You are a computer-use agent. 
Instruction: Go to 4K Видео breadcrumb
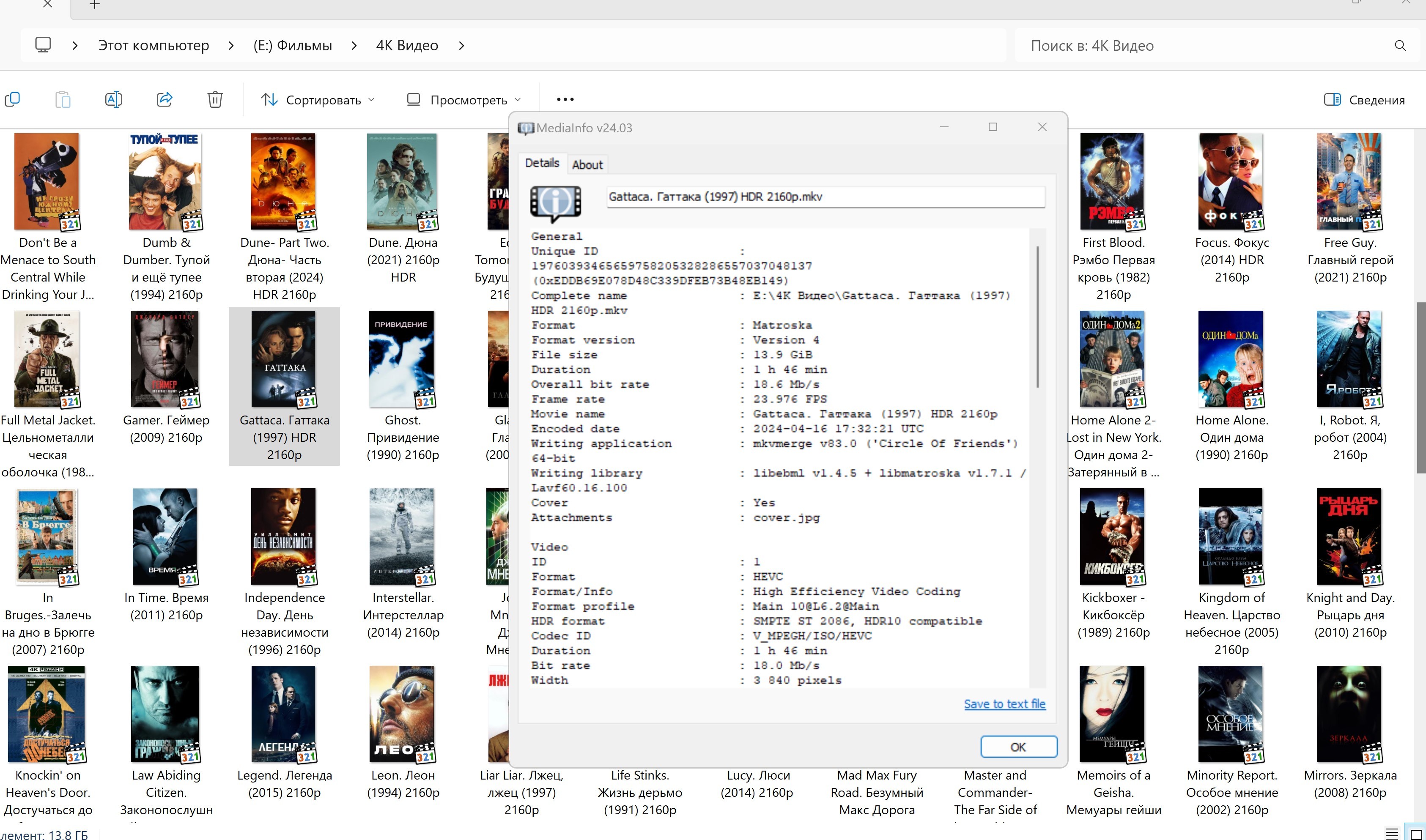[x=407, y=45]
